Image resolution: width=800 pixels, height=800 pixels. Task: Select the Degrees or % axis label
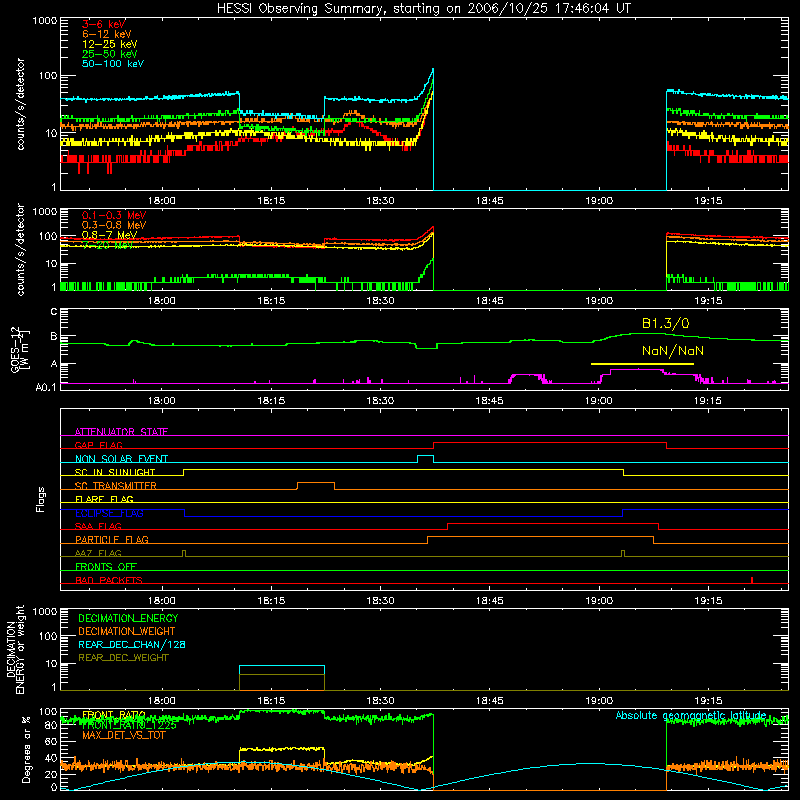[x=26, y=749]
